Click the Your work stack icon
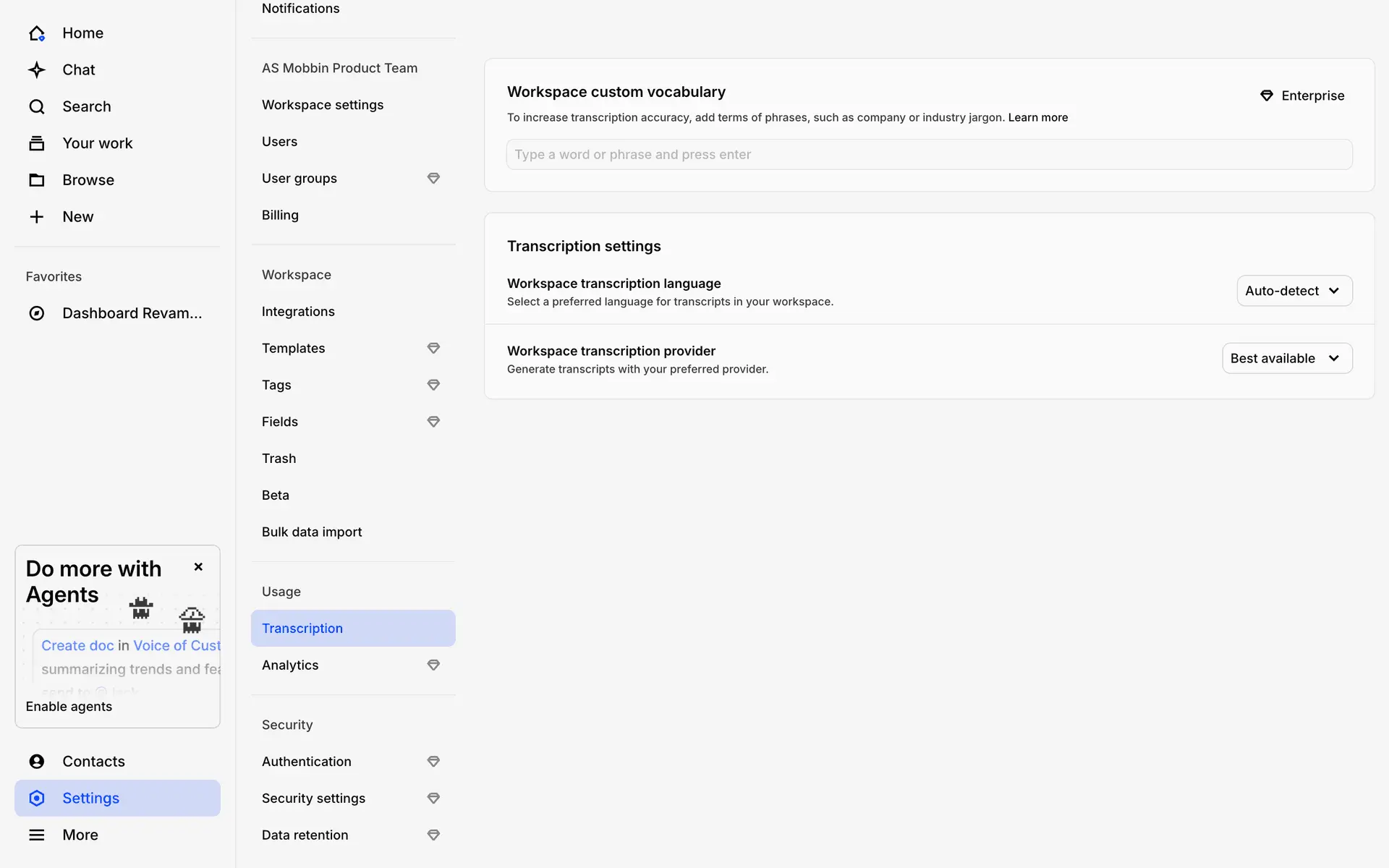 pyautogui.click(x=37, y=143)
